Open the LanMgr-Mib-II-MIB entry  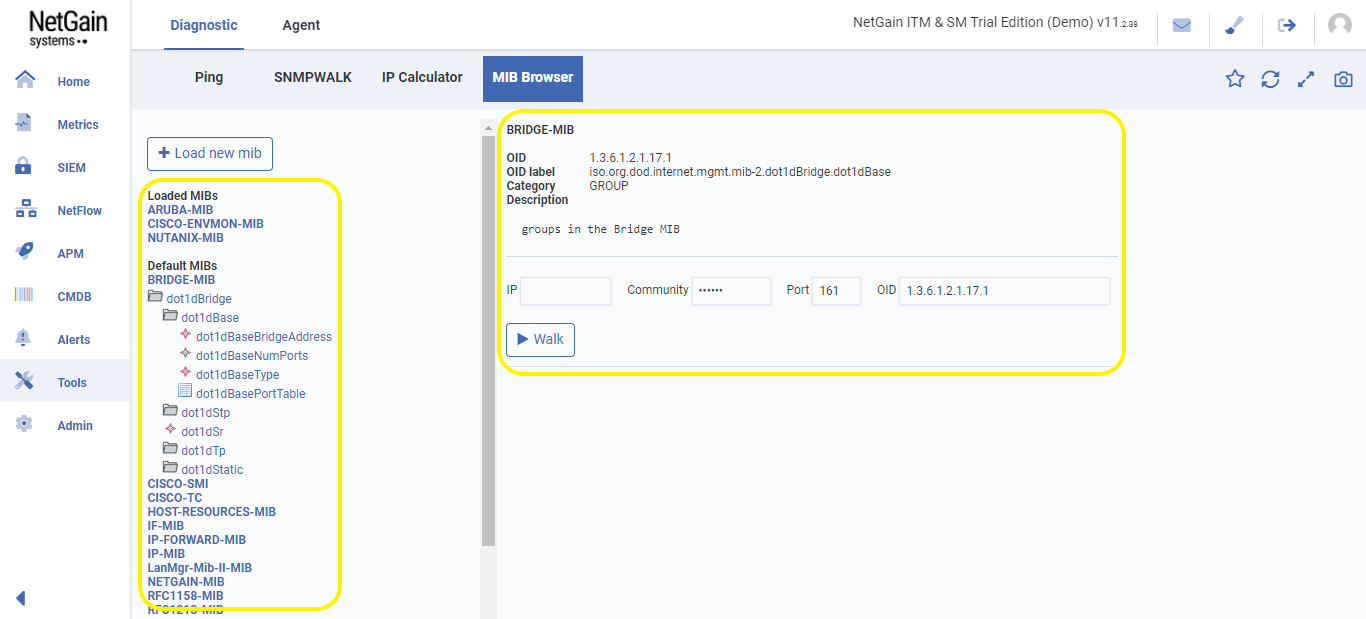[x=200, y=568]
